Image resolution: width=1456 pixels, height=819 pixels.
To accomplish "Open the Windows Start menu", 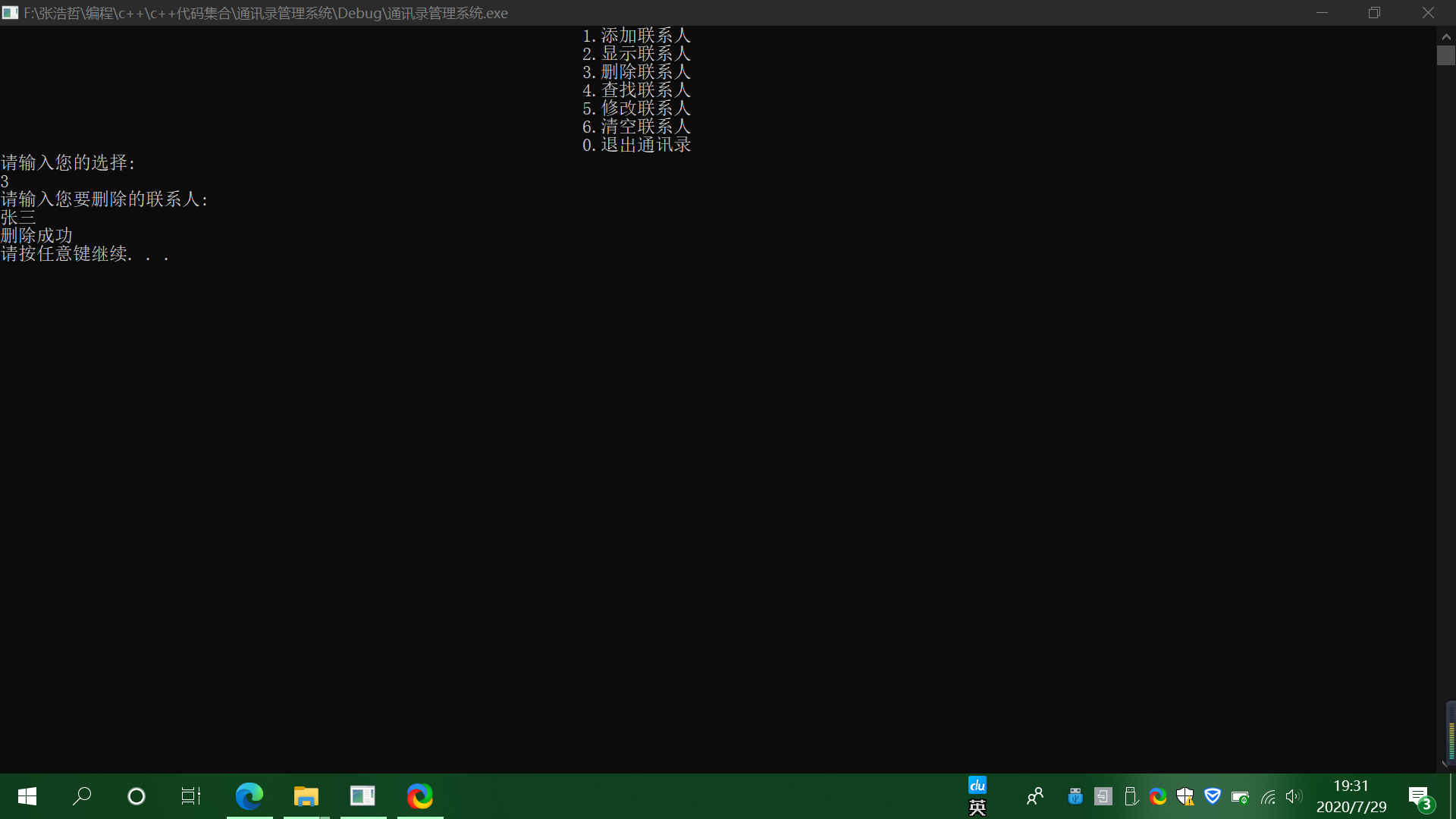I will (27, 796).
